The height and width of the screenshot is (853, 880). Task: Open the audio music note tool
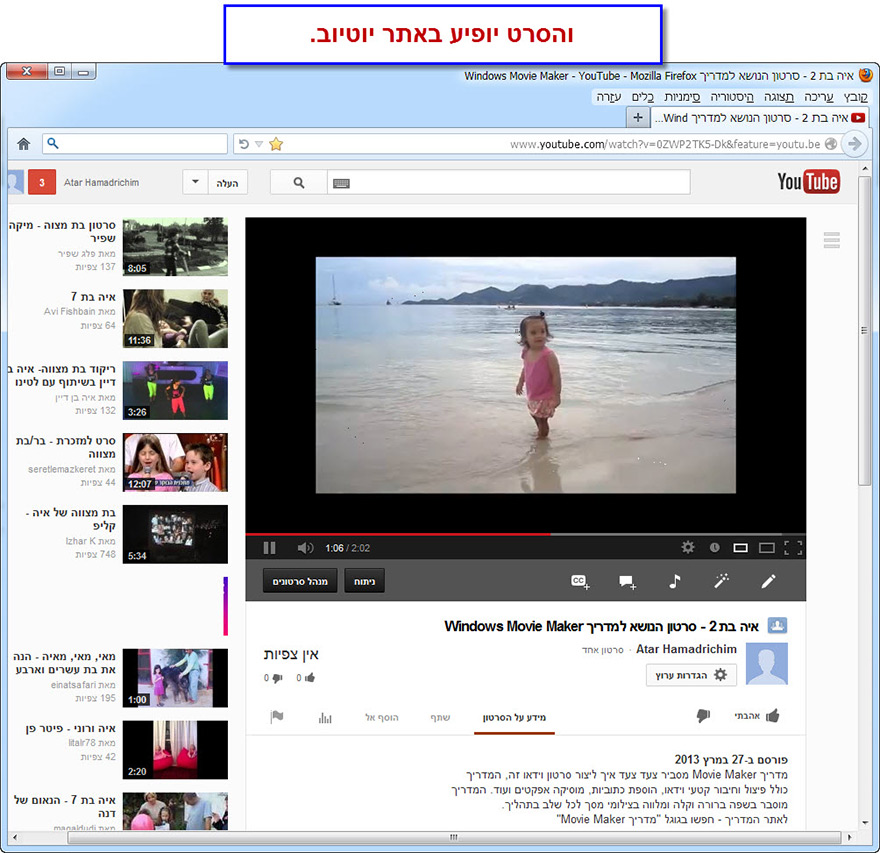(675, 581)
